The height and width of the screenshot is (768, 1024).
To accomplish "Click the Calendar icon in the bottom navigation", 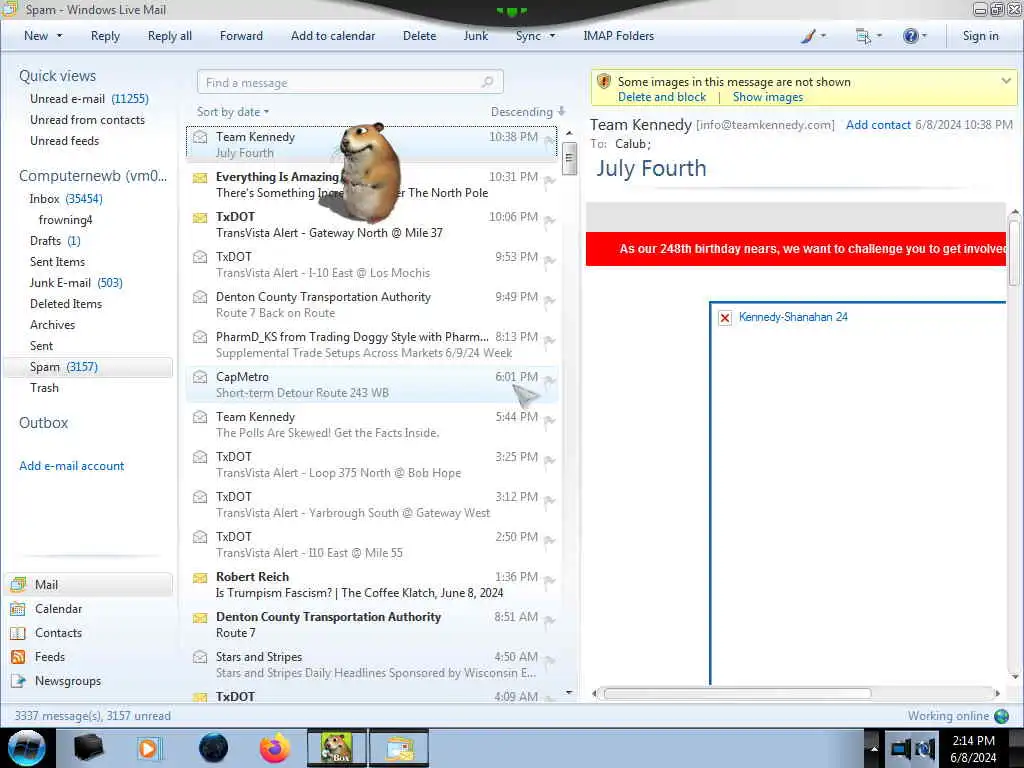I will click(x=18, y=609).
